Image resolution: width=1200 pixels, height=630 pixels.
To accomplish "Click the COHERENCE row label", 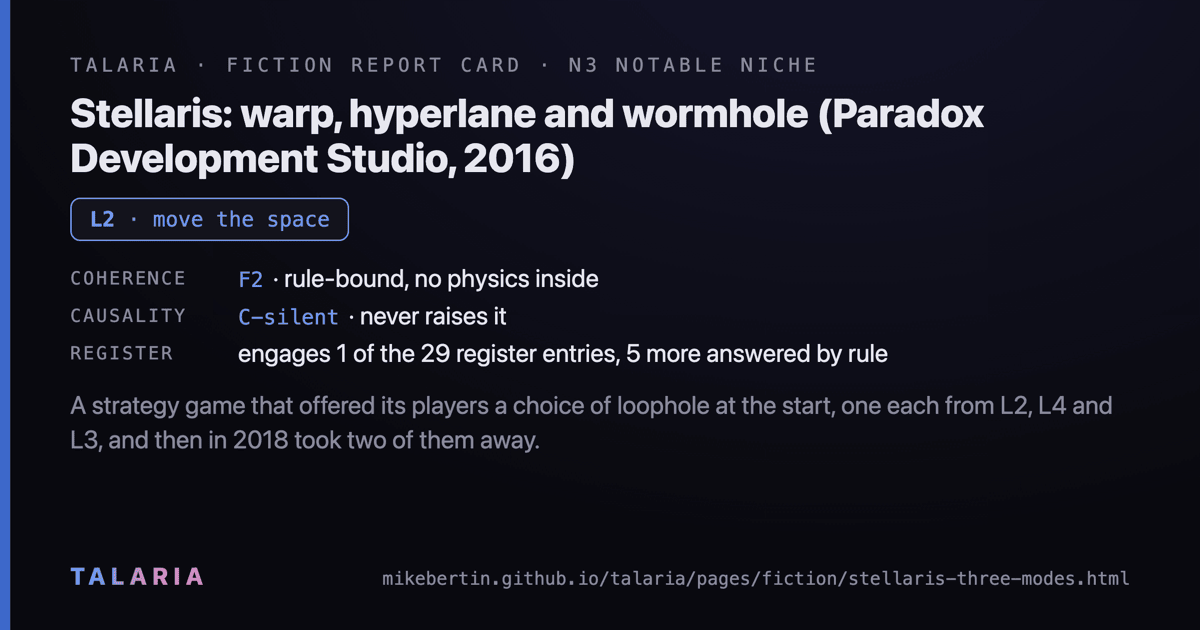I will 128,279.
